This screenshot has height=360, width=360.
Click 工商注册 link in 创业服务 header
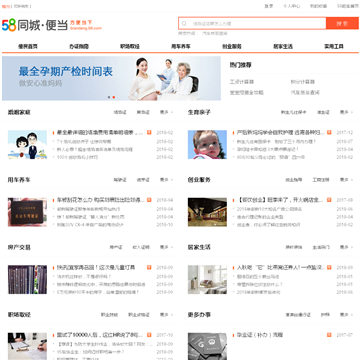[x=321, y=180]
